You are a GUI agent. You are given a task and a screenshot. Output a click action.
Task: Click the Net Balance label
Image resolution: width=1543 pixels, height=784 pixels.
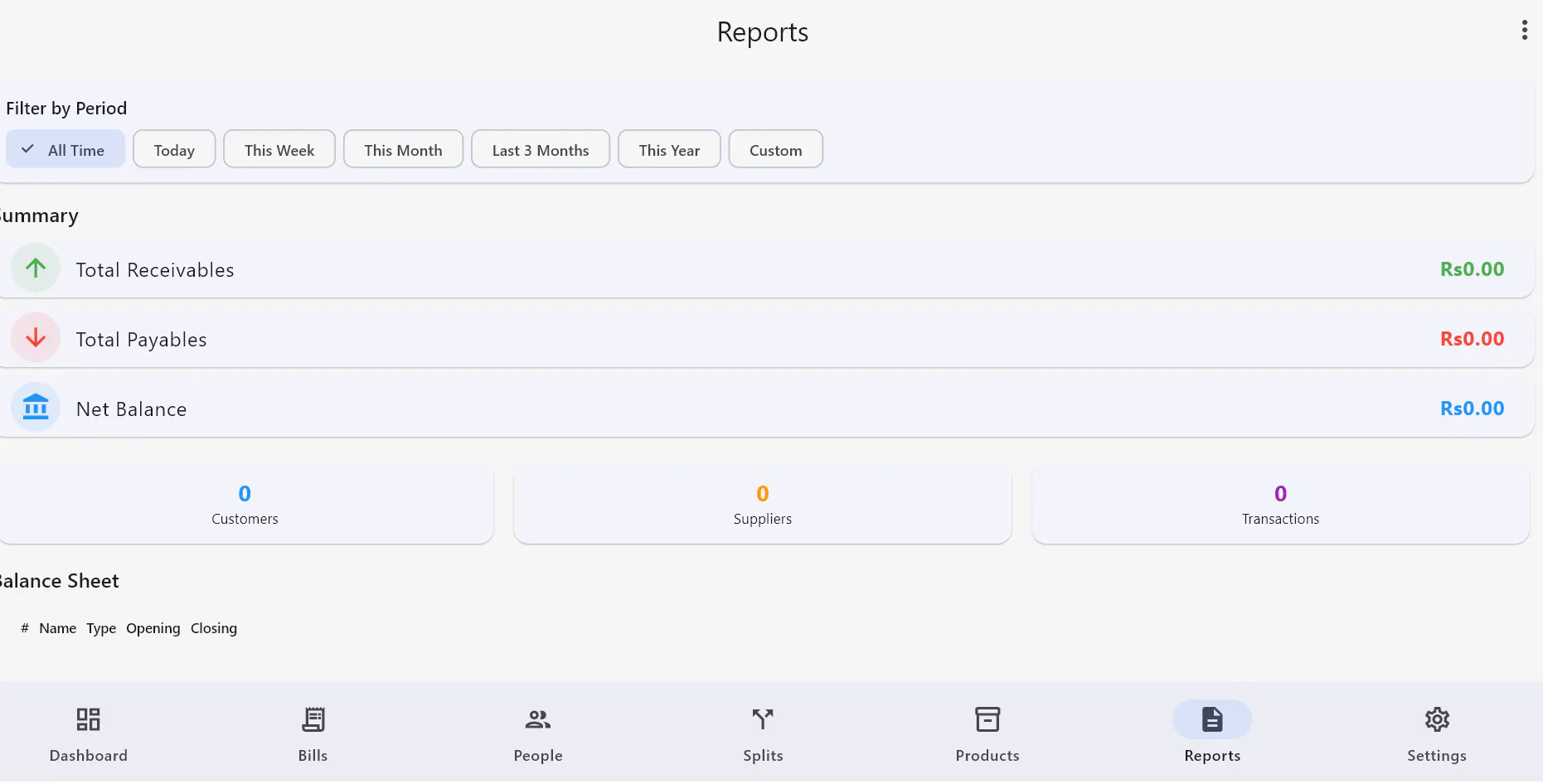[x=131, y=409]
